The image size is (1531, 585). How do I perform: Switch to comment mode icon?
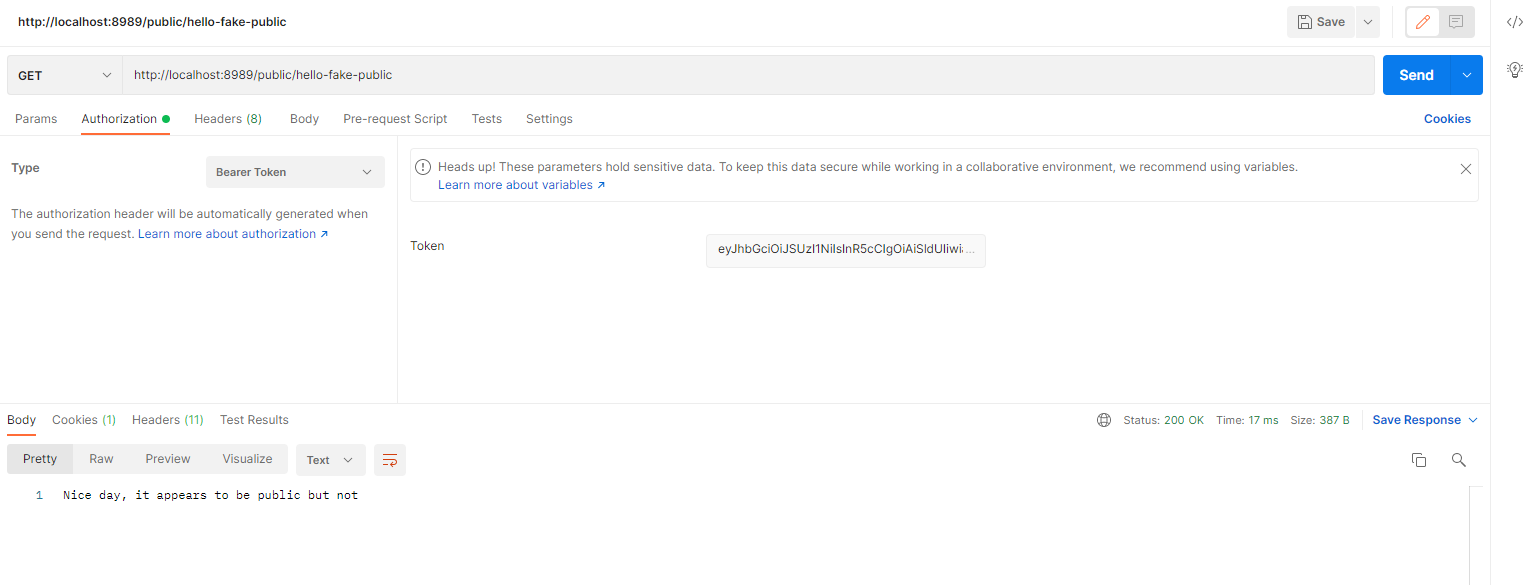click(x=1456, y=22)
